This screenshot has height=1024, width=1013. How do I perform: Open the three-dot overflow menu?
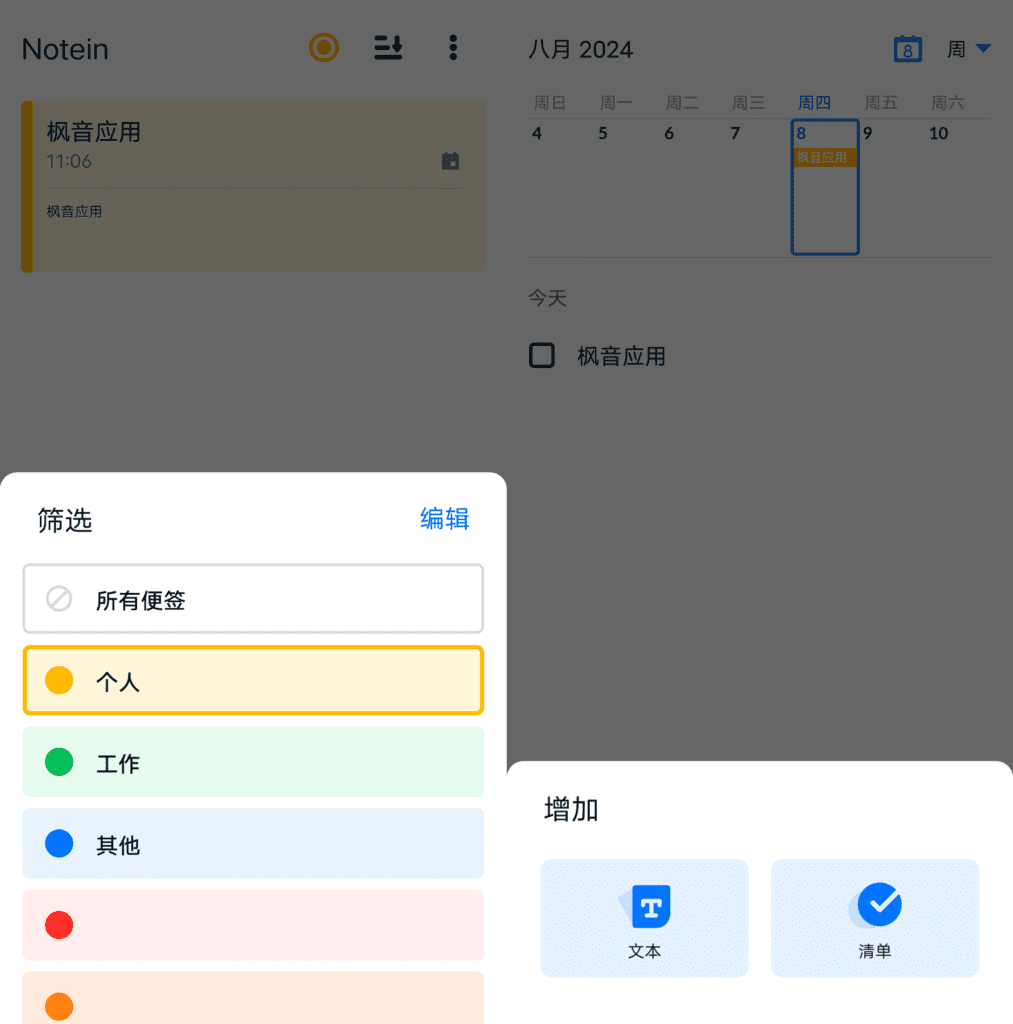(453, 48)
